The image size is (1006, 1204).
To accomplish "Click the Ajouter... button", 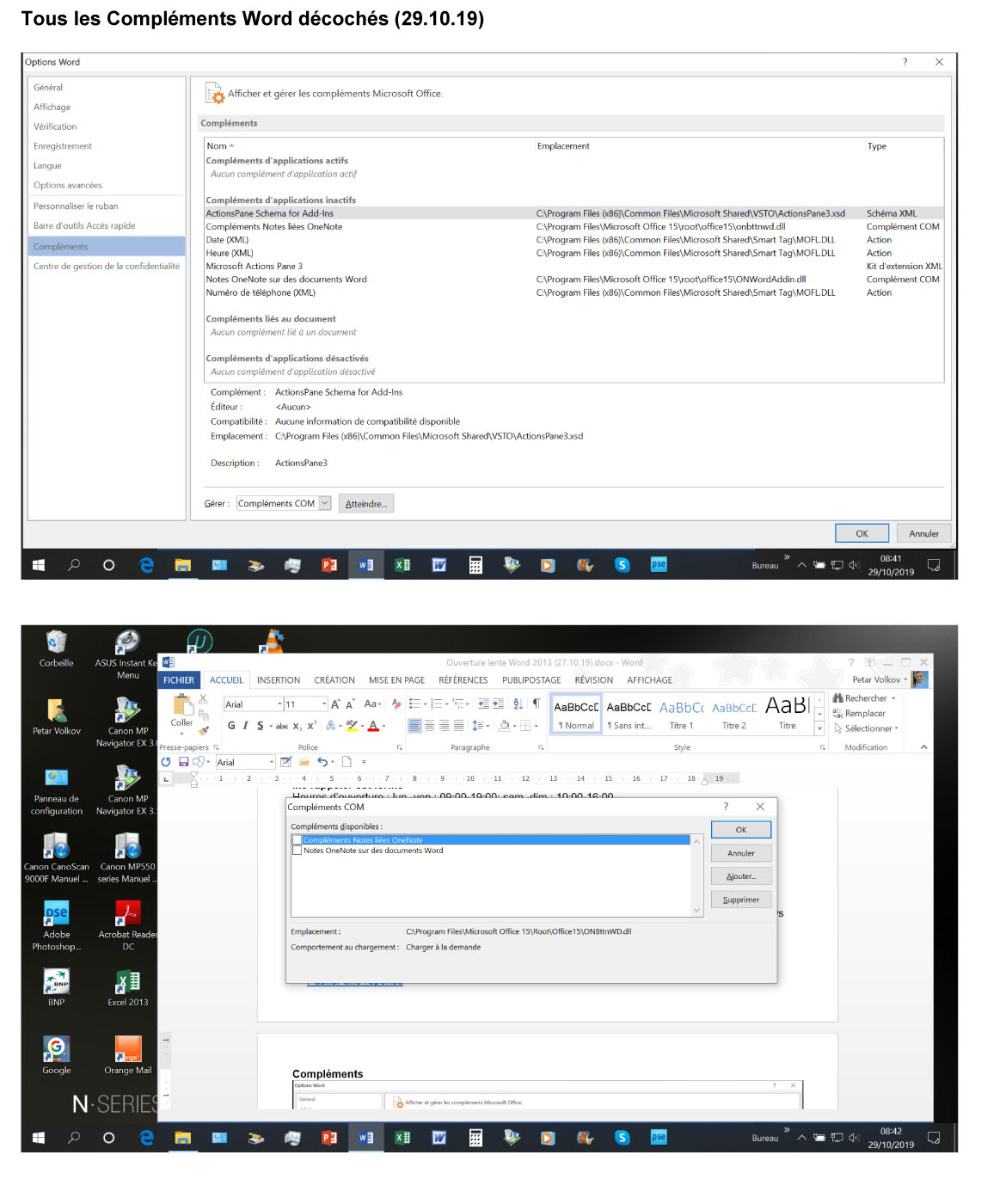I will click(x=741, y=876).
